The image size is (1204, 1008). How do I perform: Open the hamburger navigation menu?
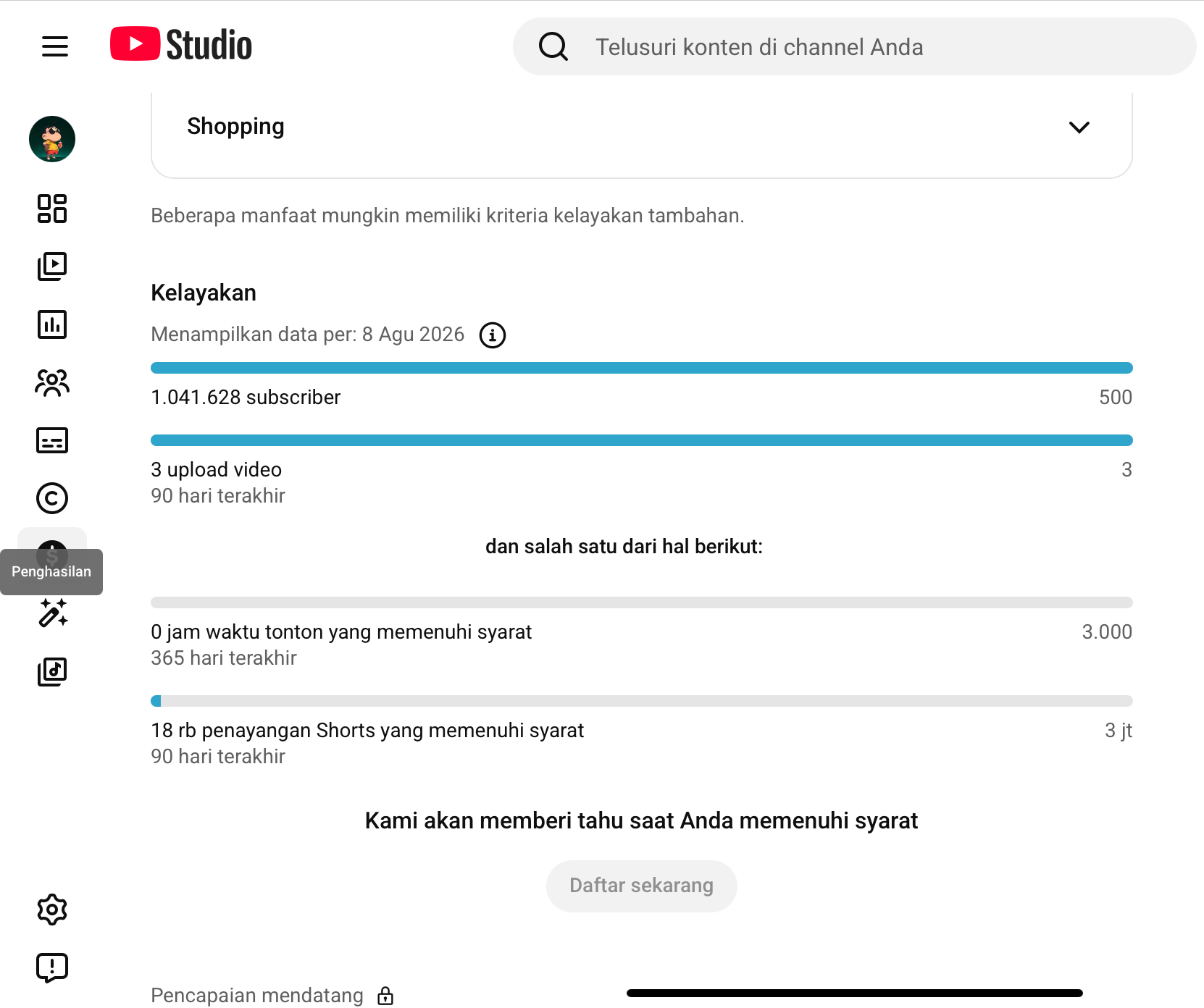(x=55, y=46)
